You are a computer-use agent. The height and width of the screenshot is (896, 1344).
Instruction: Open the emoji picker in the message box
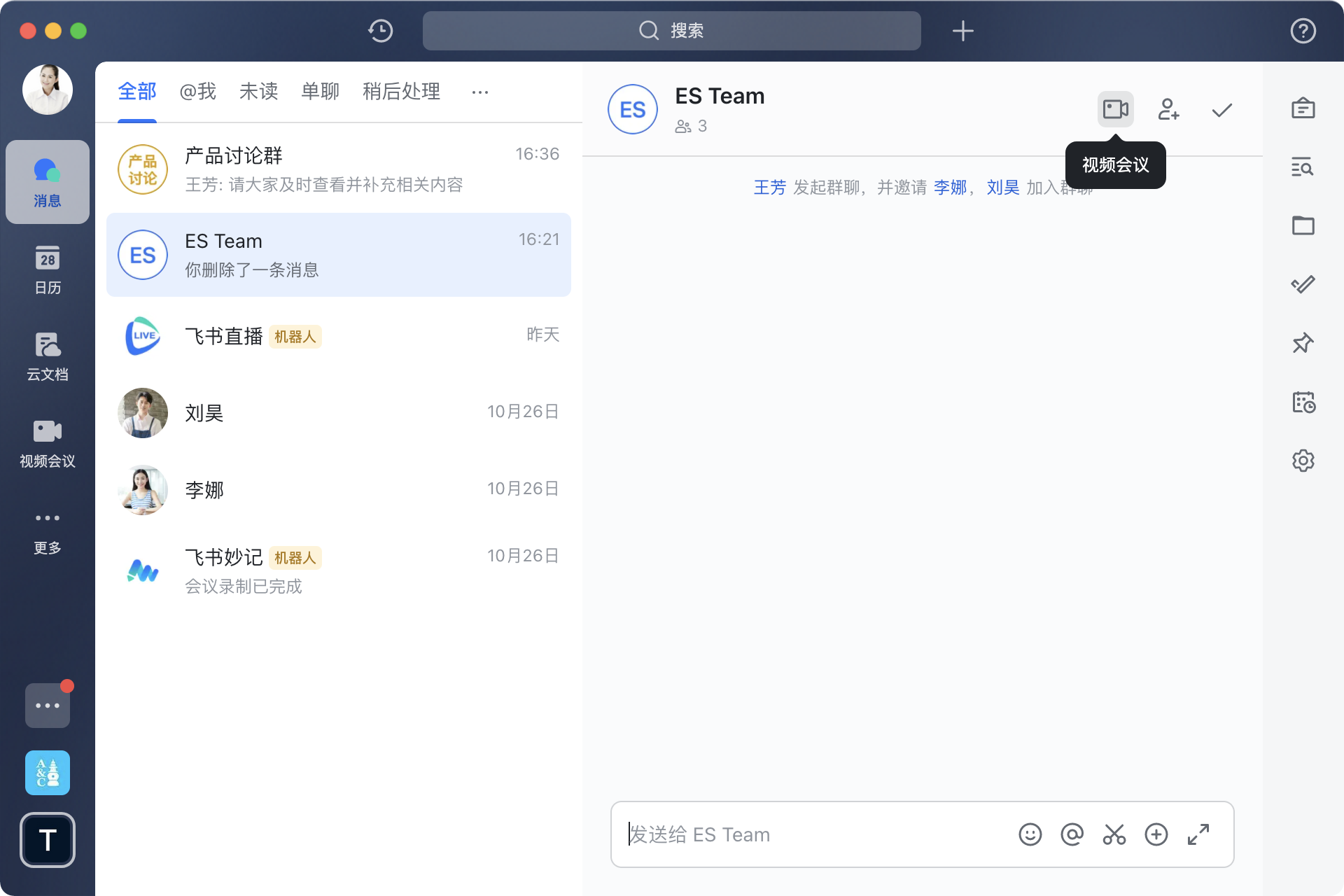coord(1030,834)
